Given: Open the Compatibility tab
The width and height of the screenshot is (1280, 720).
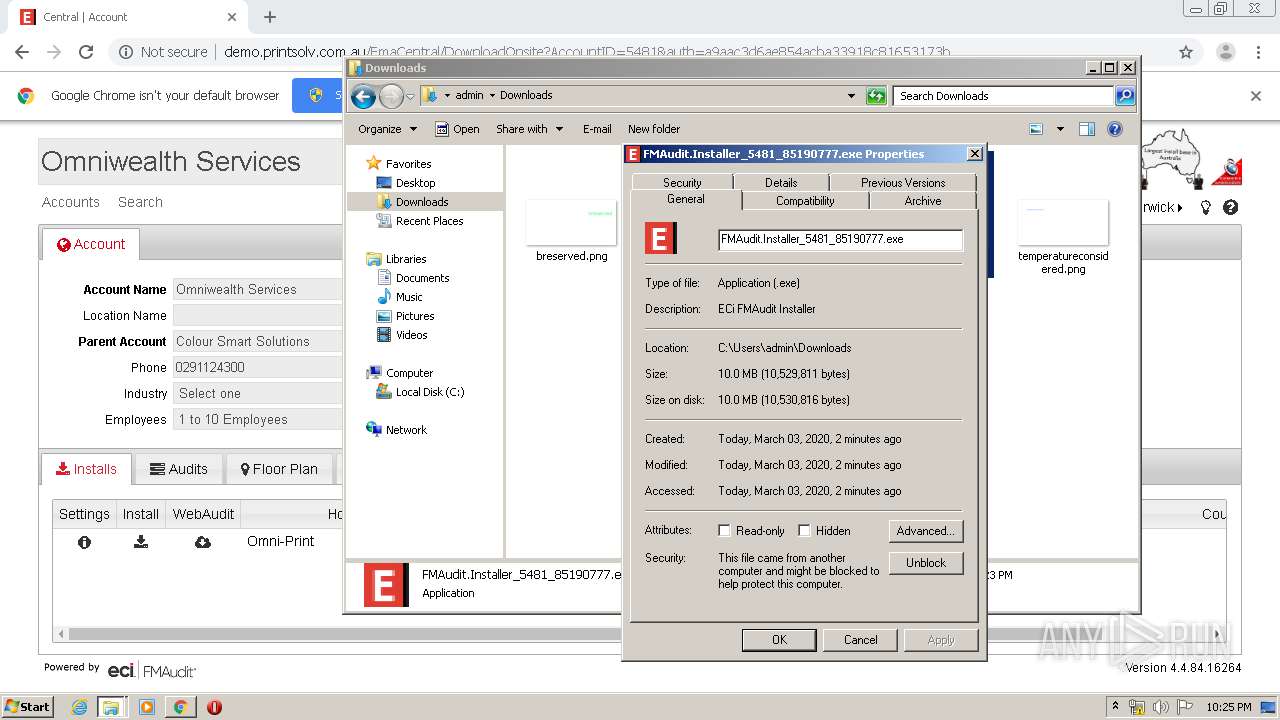Looking at the screenshot, I should (805, 201).
